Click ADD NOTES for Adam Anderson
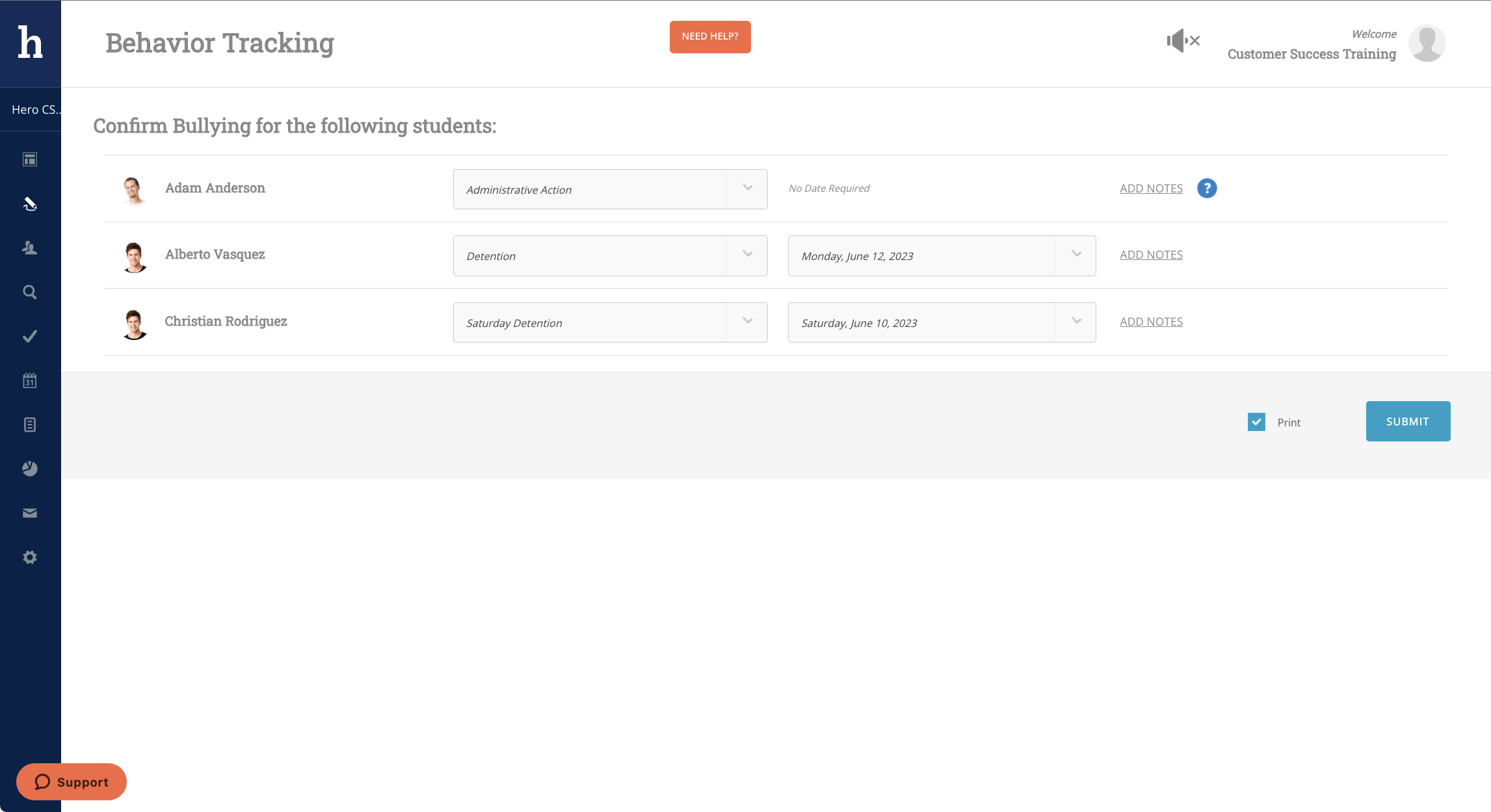The height and width of the screenshot is (812, 1491). tap(1151, 189)
